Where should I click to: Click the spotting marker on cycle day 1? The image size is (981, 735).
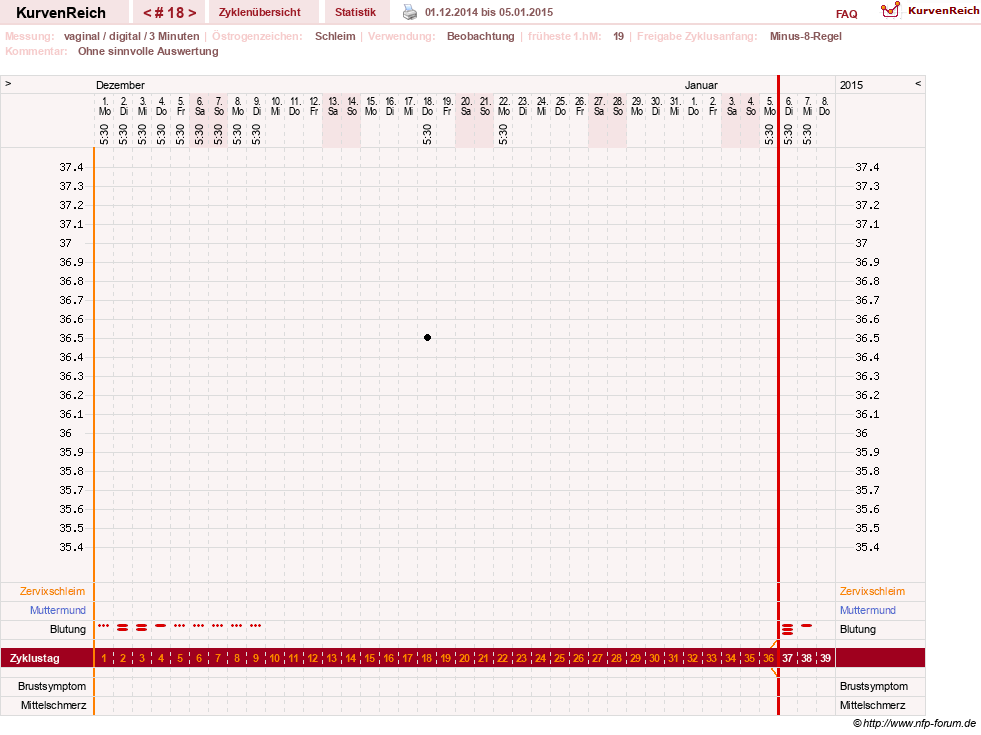pyautogui.click(x=104, y=626)
